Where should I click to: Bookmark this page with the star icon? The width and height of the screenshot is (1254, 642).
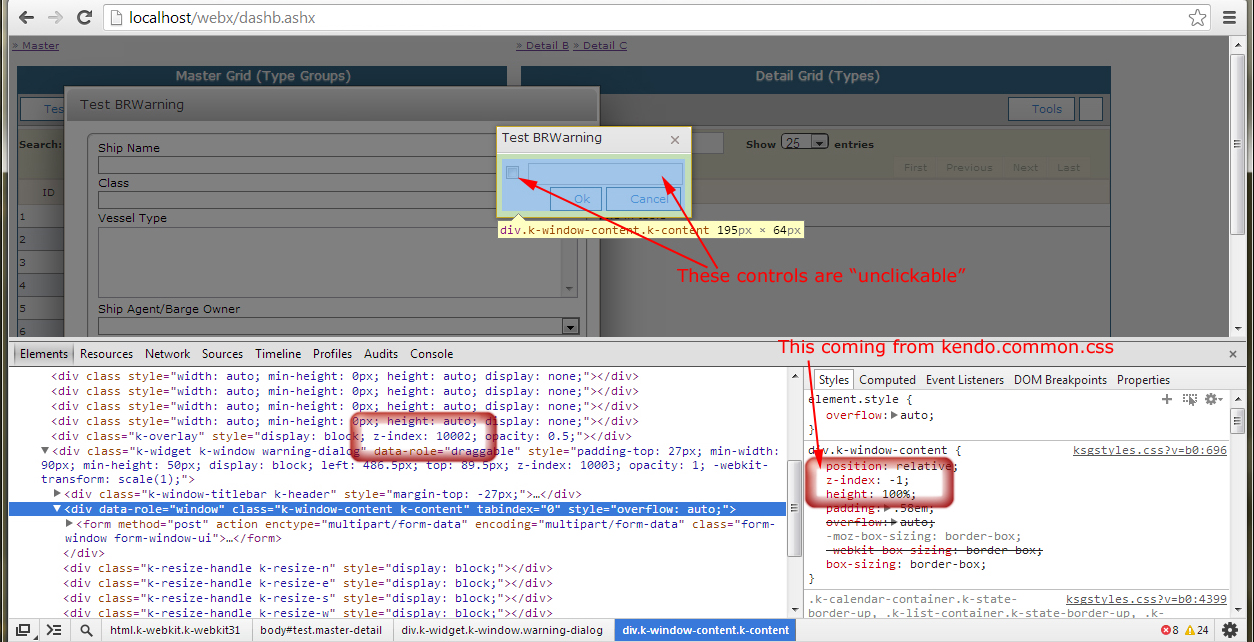pos(1197,18)
